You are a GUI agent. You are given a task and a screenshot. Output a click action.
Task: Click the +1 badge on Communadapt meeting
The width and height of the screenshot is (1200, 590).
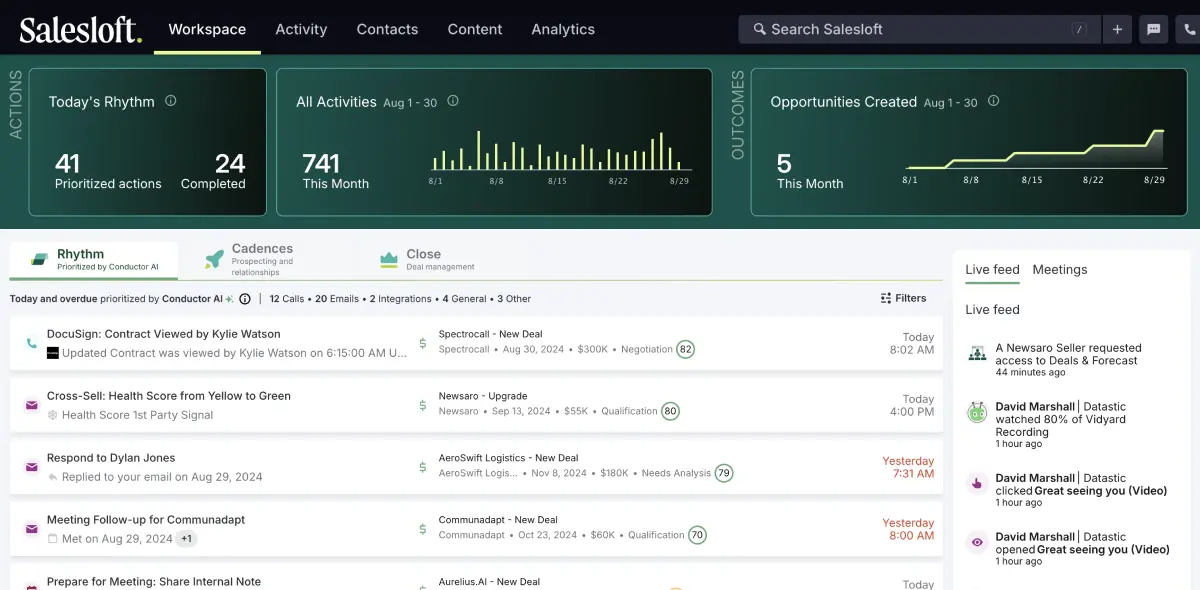(187, 539)
